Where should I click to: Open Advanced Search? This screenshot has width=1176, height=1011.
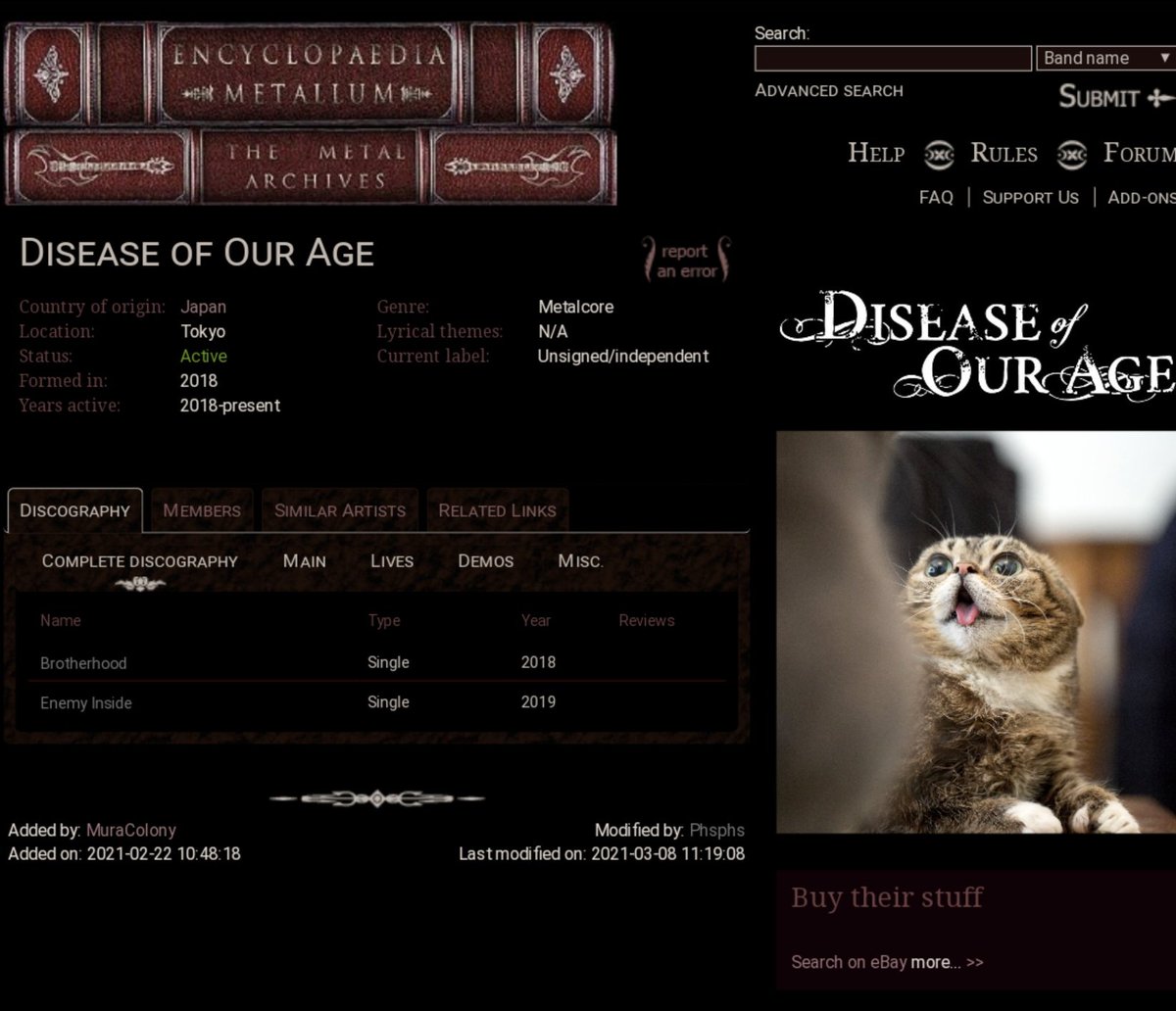829,90
